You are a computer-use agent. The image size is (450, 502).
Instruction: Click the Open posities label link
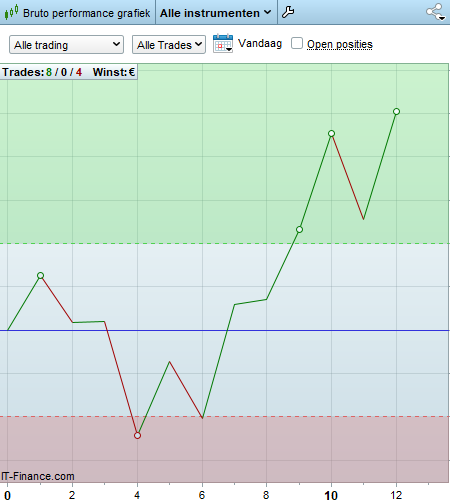pos(340,44)
